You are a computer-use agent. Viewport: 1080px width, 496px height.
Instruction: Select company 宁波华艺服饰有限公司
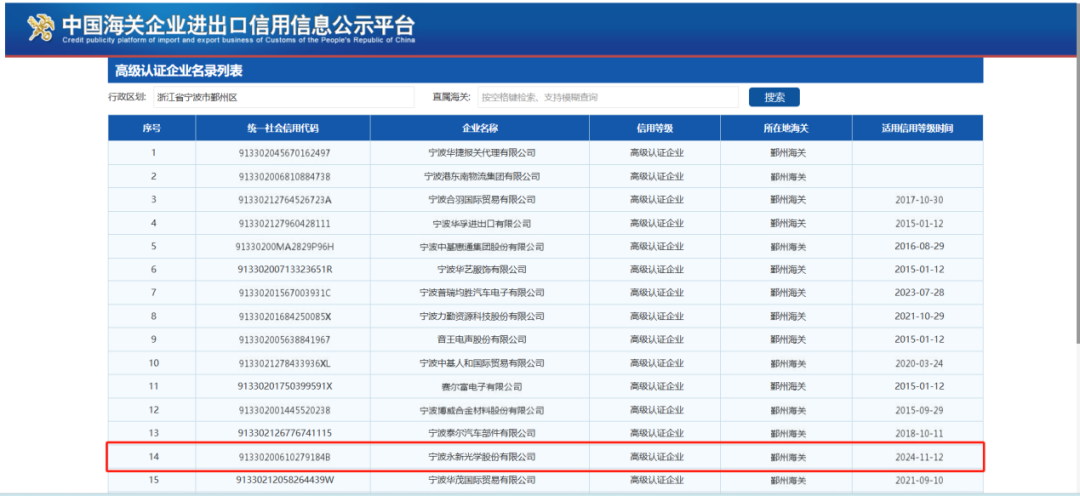coord(480,269)
